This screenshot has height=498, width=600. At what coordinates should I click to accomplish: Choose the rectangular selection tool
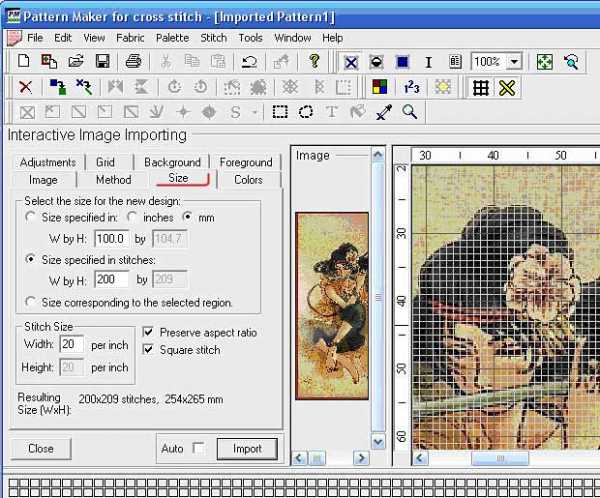pyautogui.click(x=281, y=112)
